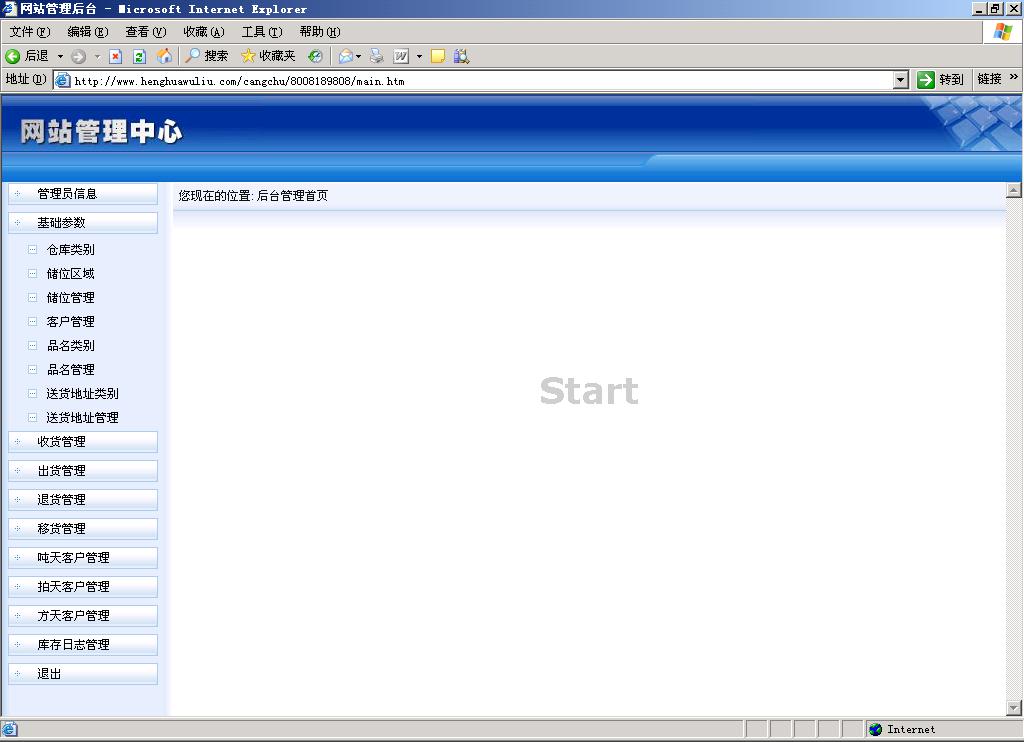This screenshot has height=742, width=1024.
Task: Open the Word edit dropdown arrow
Action: pyautogui.click(x=419, y=56)
